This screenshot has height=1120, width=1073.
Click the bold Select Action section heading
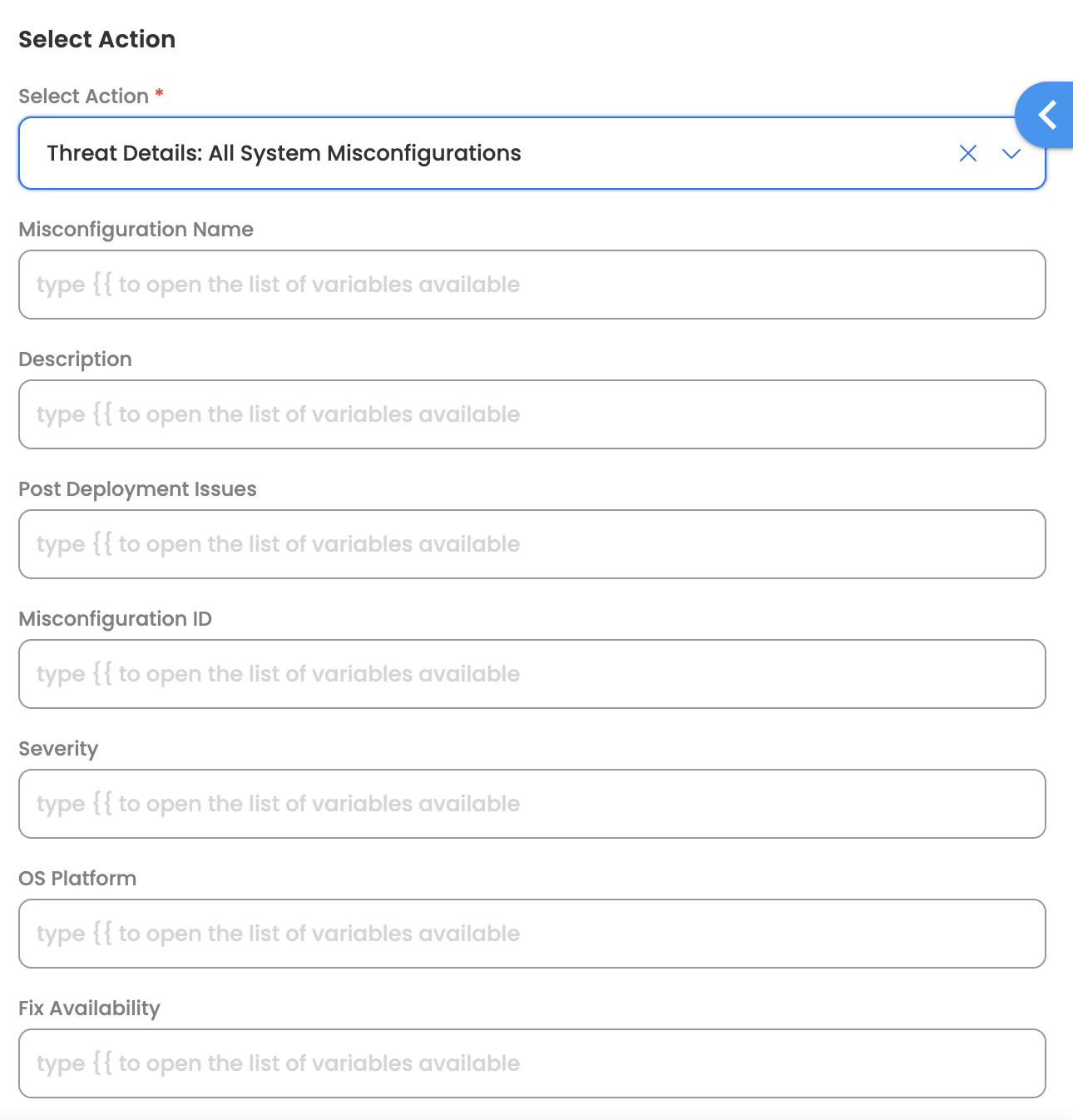coord(96,39)
